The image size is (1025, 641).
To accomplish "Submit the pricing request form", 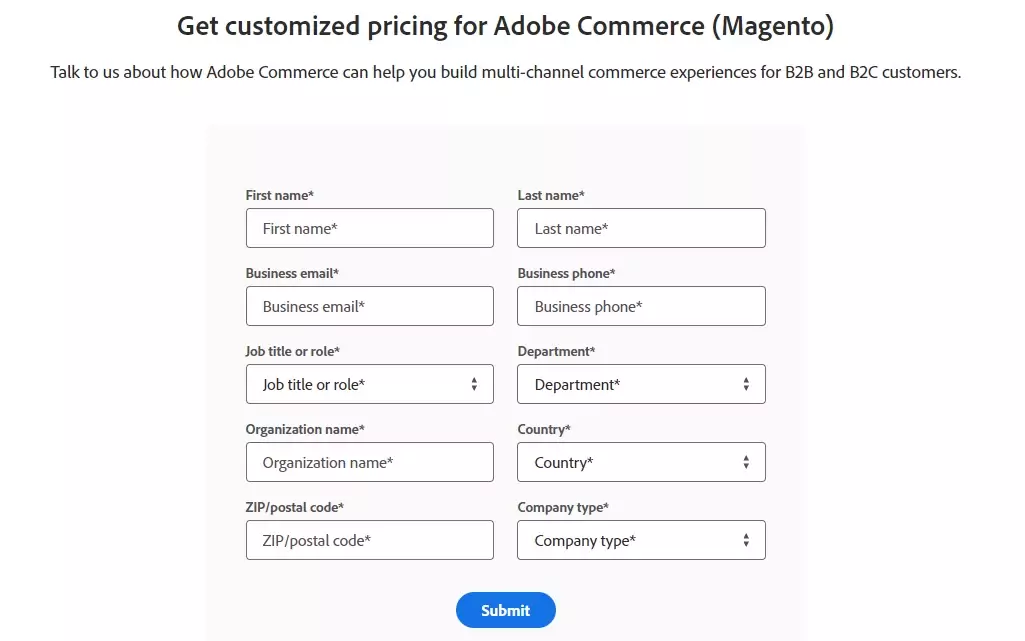I will pyautogui.click(x=505, y=610).
